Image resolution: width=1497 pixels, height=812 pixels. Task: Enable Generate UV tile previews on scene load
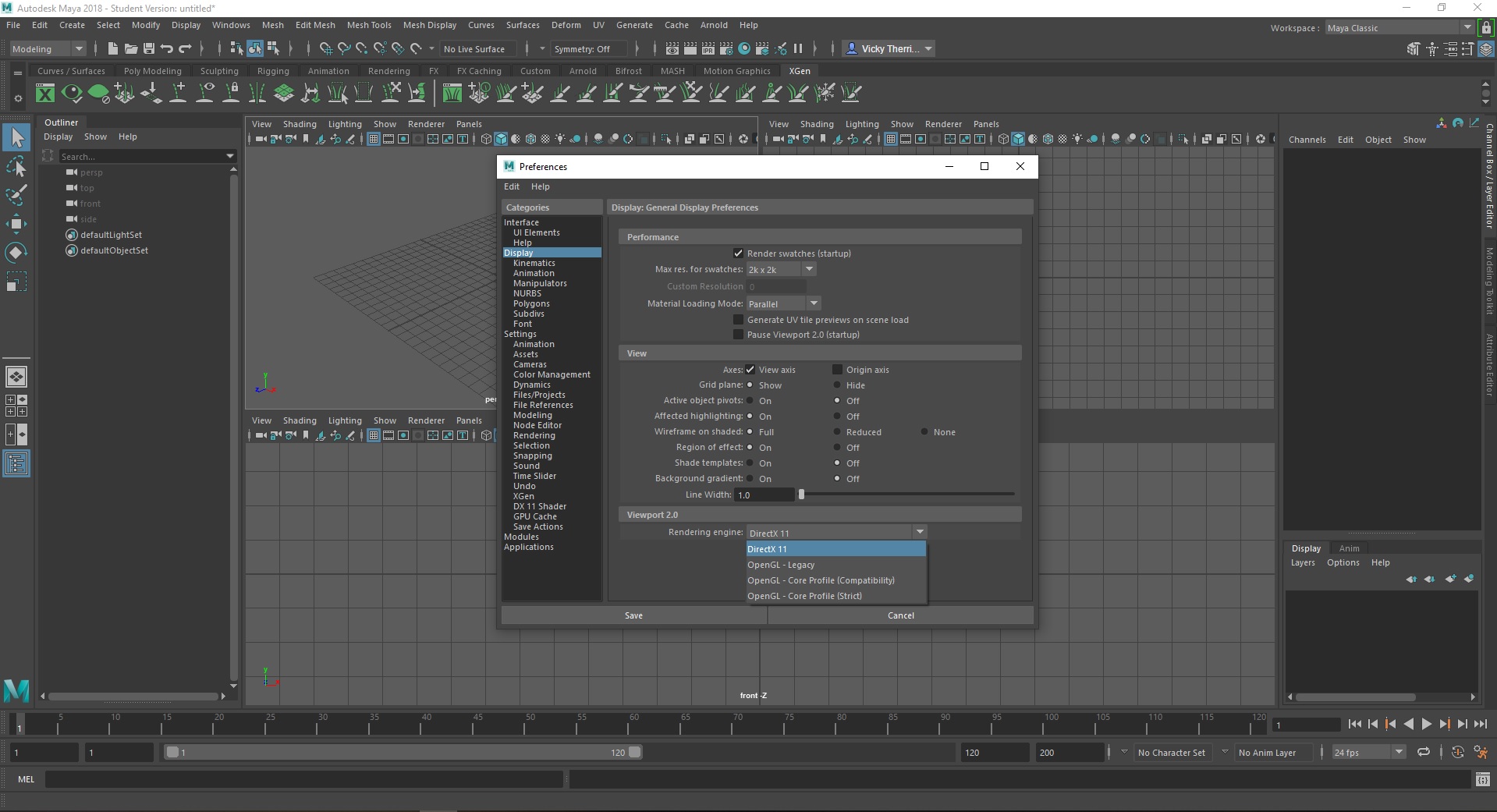(738, 320)
